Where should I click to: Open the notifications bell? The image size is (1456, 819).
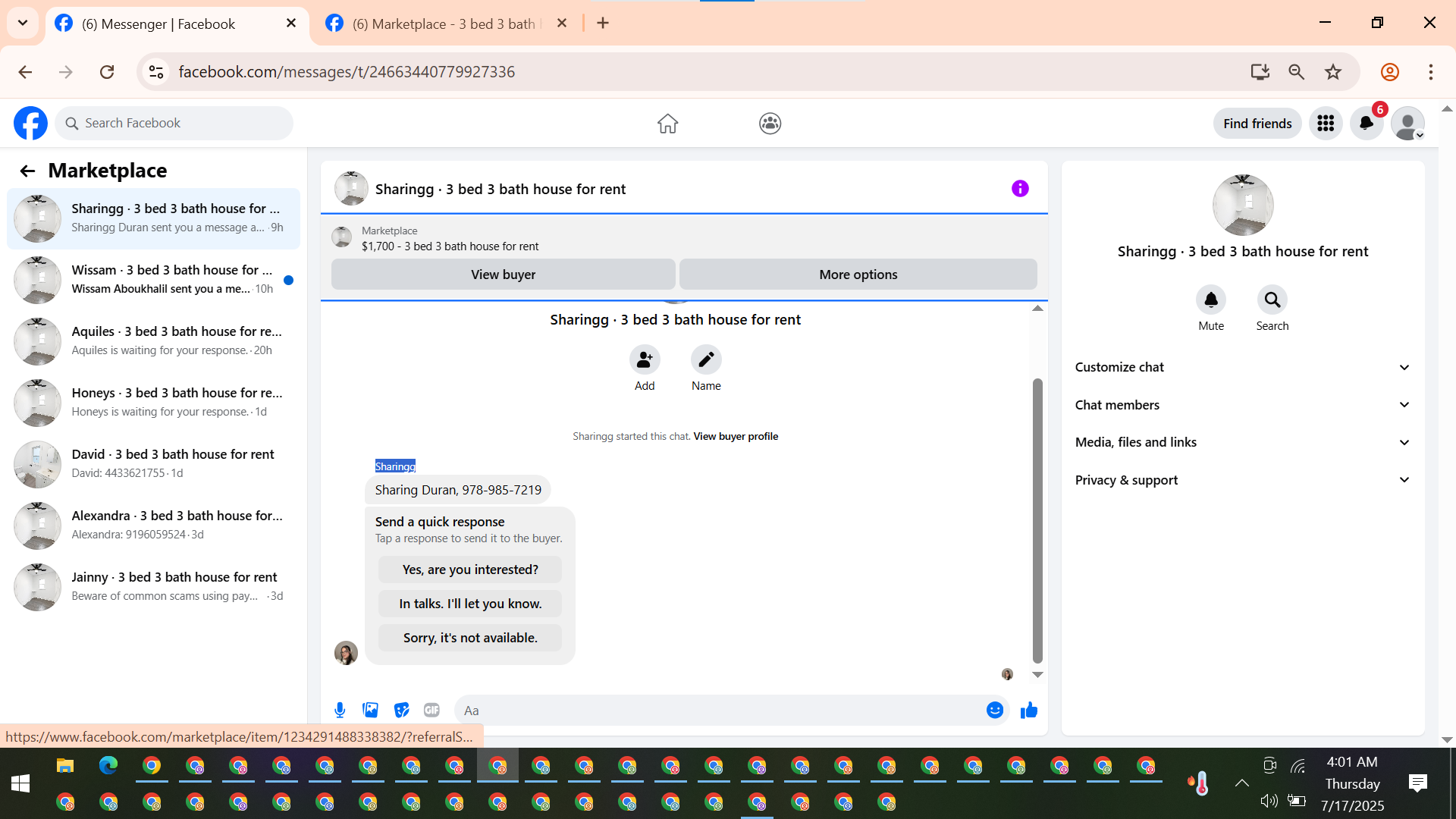coord(1367,123)
